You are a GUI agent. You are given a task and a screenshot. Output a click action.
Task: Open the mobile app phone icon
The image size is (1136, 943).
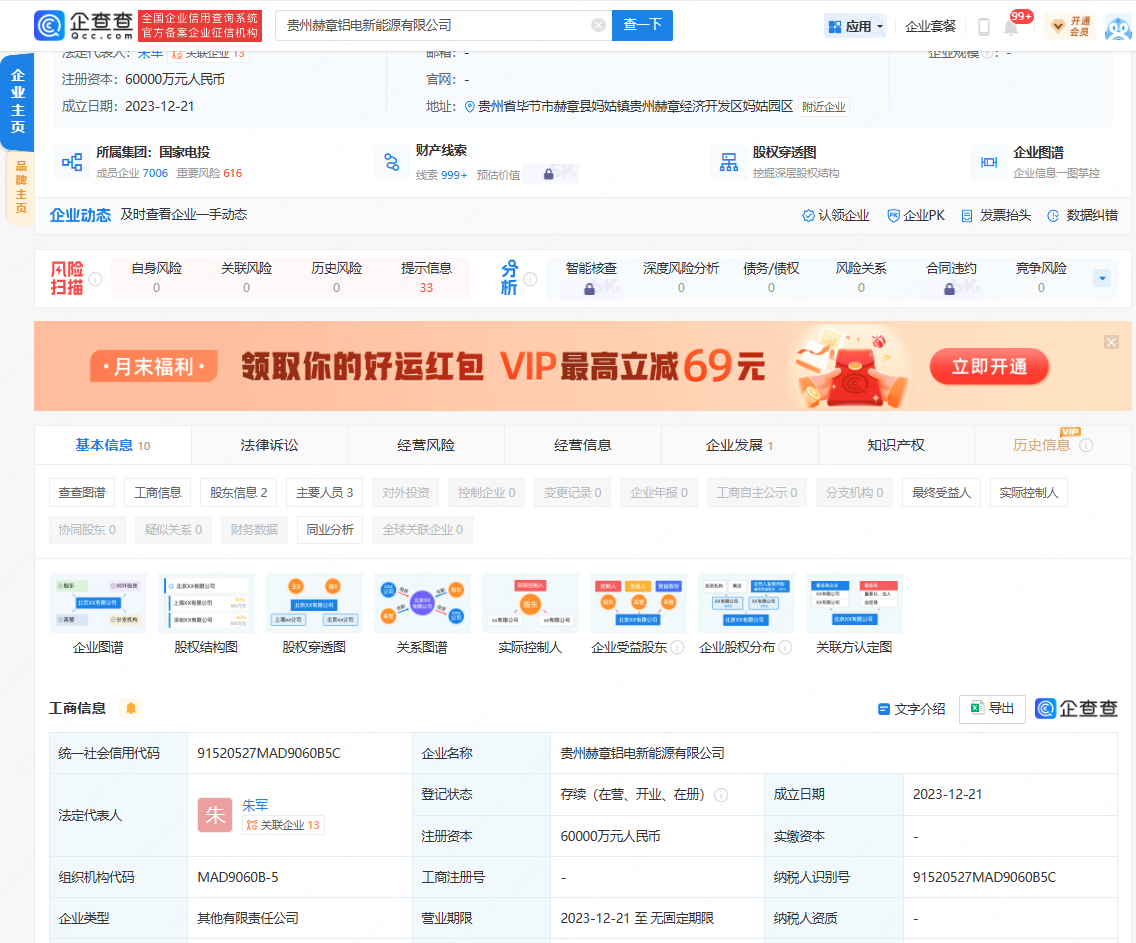[983, 26]
